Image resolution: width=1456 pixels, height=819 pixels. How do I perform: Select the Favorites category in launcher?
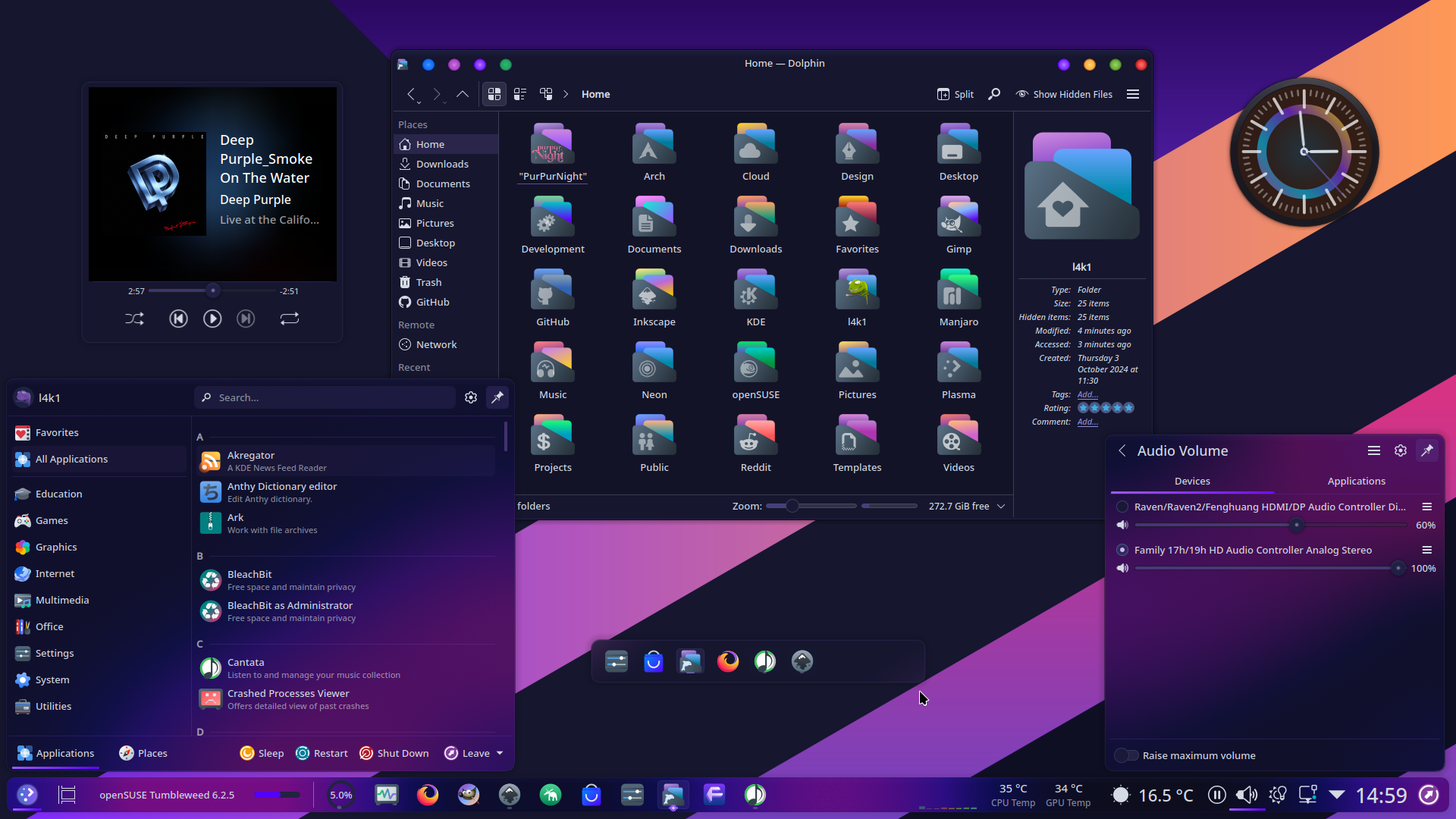pos(99,432)
